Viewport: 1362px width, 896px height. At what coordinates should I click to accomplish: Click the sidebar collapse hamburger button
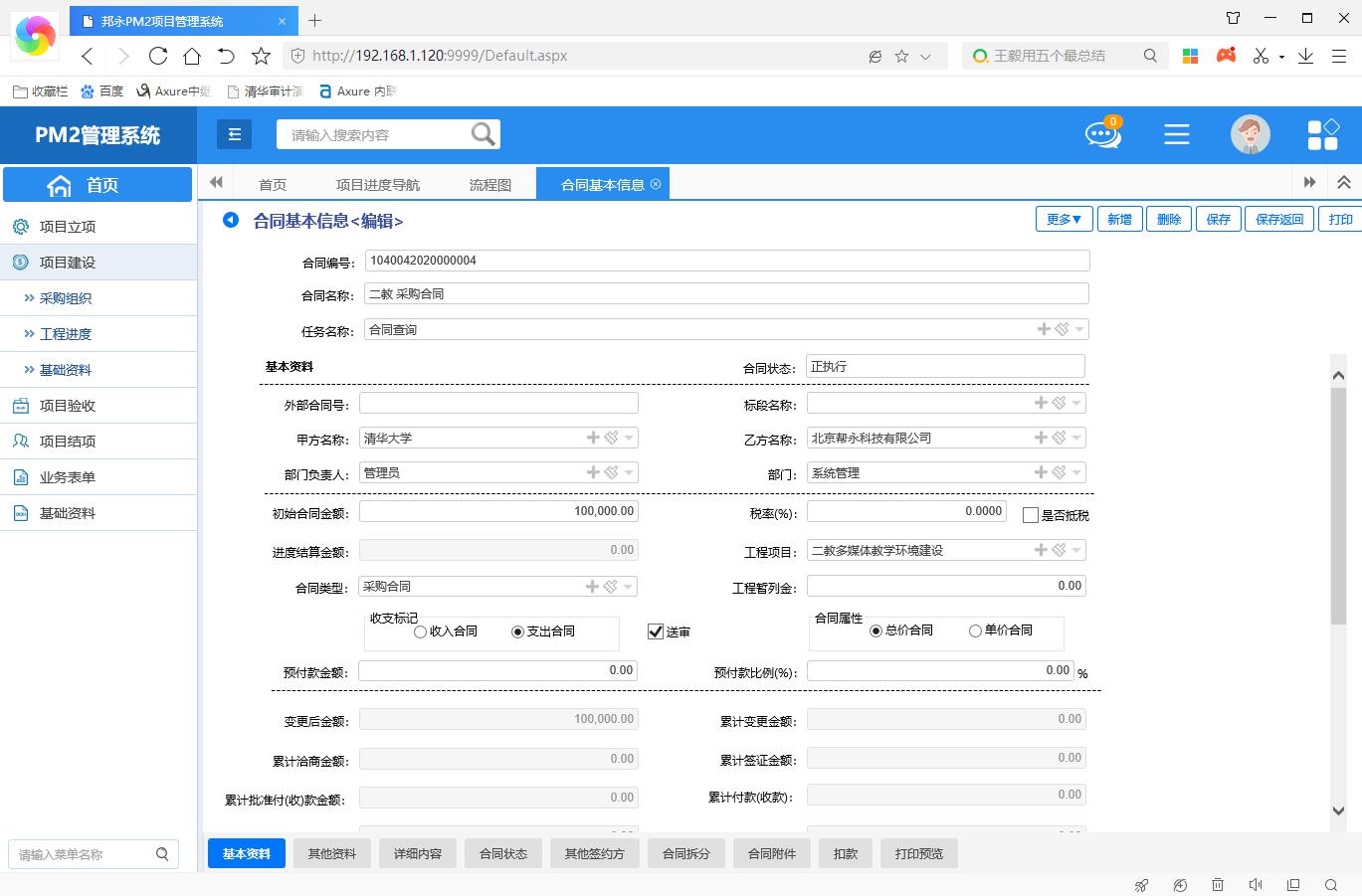pos(235,134)
